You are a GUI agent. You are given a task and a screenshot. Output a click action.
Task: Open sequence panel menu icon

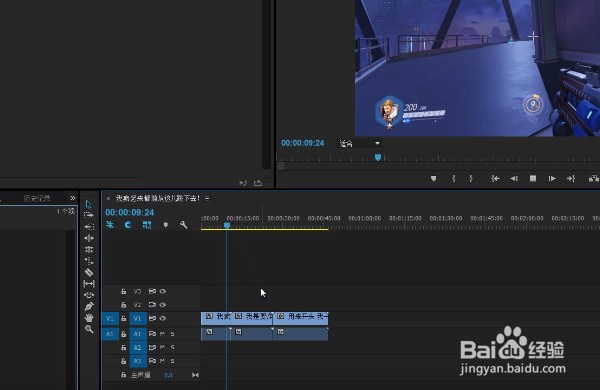click(207, 198)
